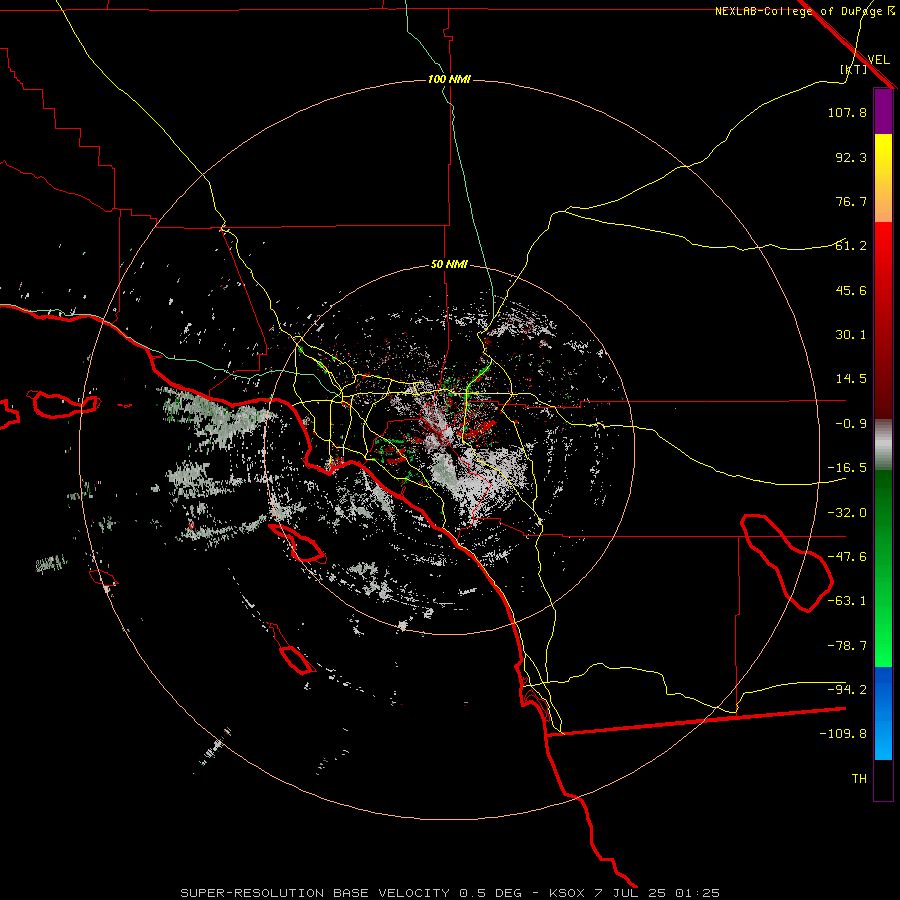Click the 'VEL' legend title
Viewport: 900px width, 900px height.
(x=878, y=59)
